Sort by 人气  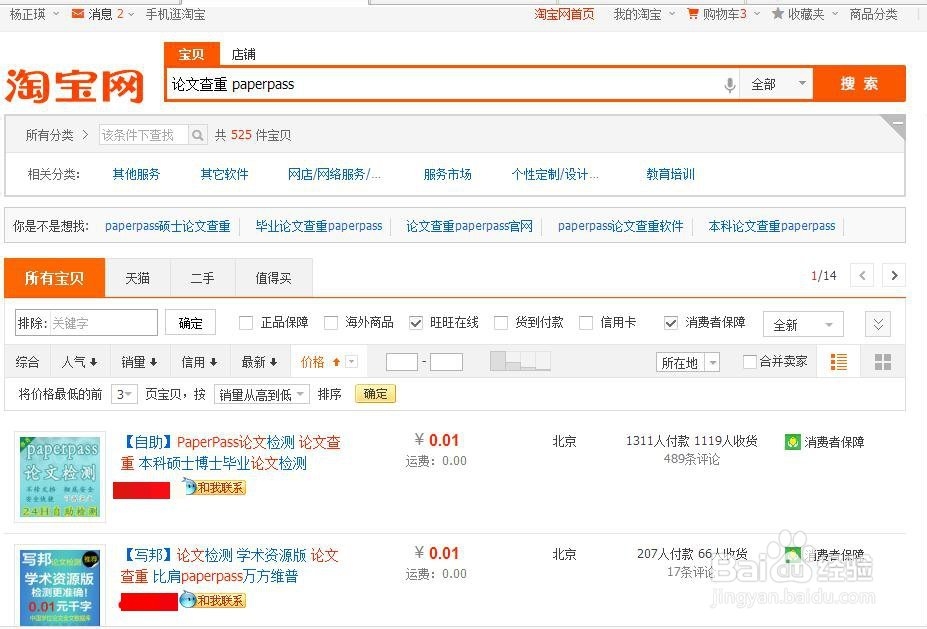click(x=79, y=362)
